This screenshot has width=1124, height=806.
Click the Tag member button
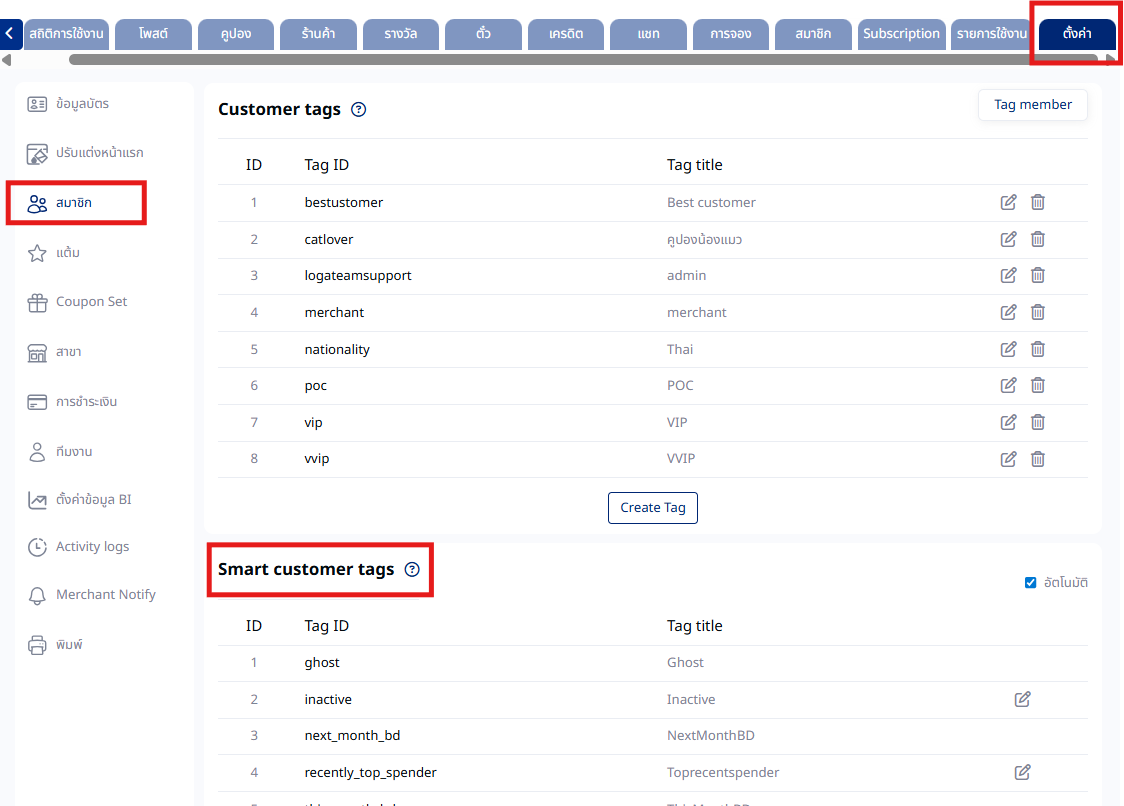click(1032, 105)
